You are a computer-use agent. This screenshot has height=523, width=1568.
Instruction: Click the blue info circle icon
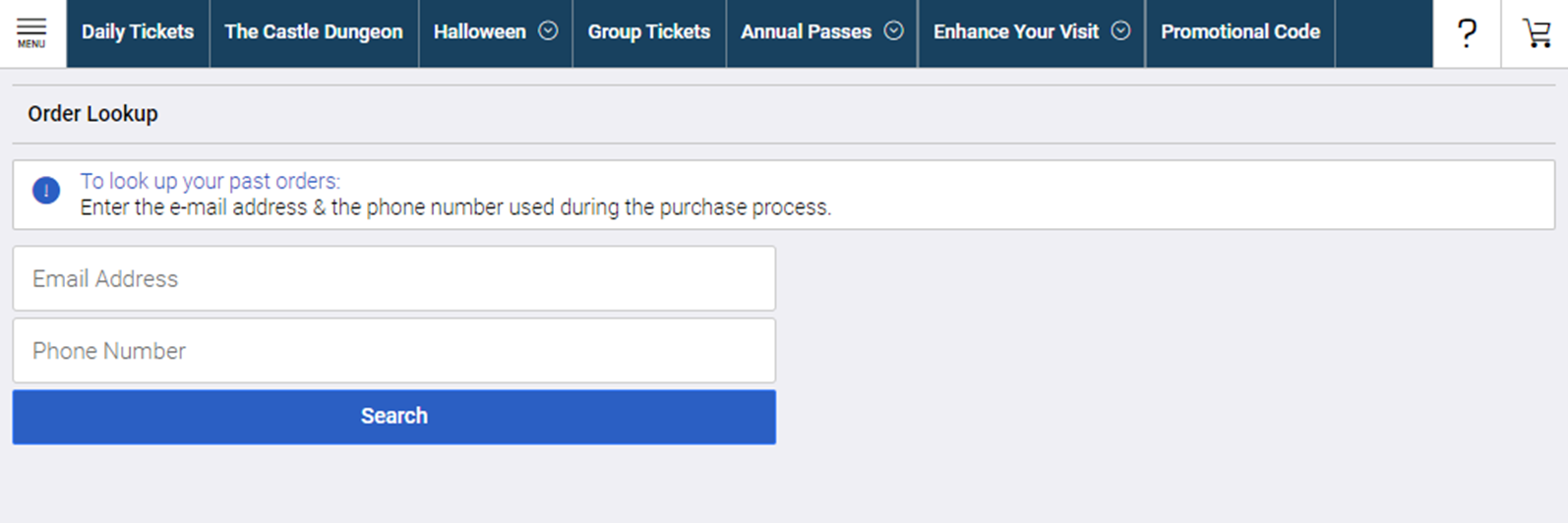tap(46, 190)
